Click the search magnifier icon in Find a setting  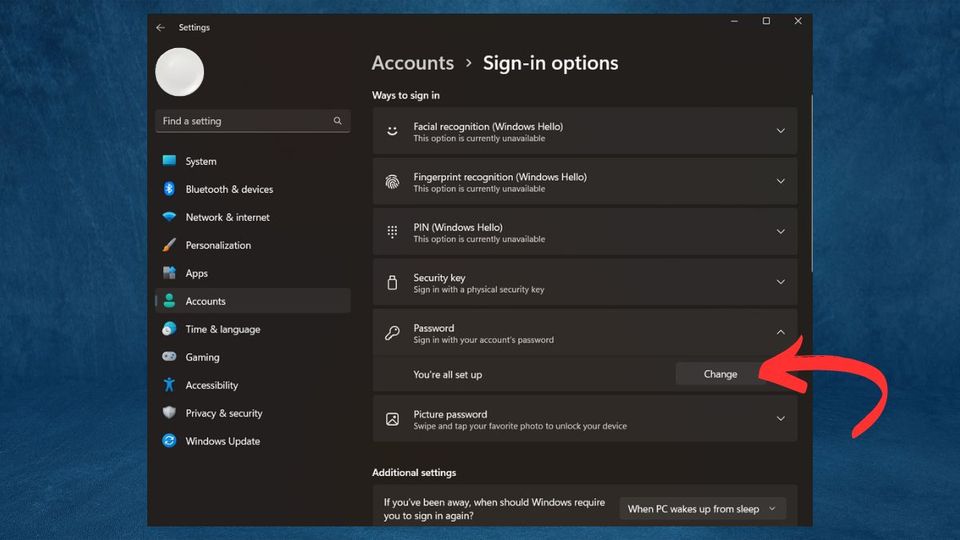337,121
